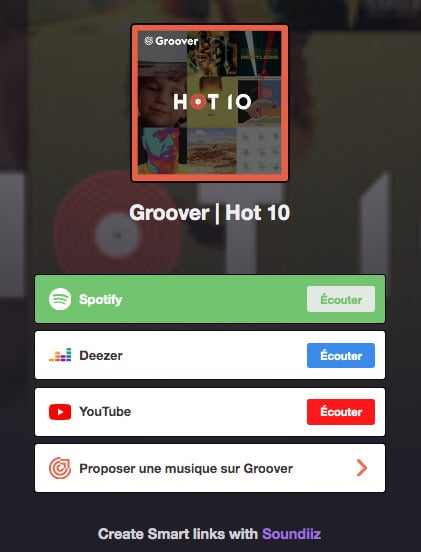Screen dimensions: 421x552
Task: Open the Soundiiz link in footer
Action: (291, 534)
